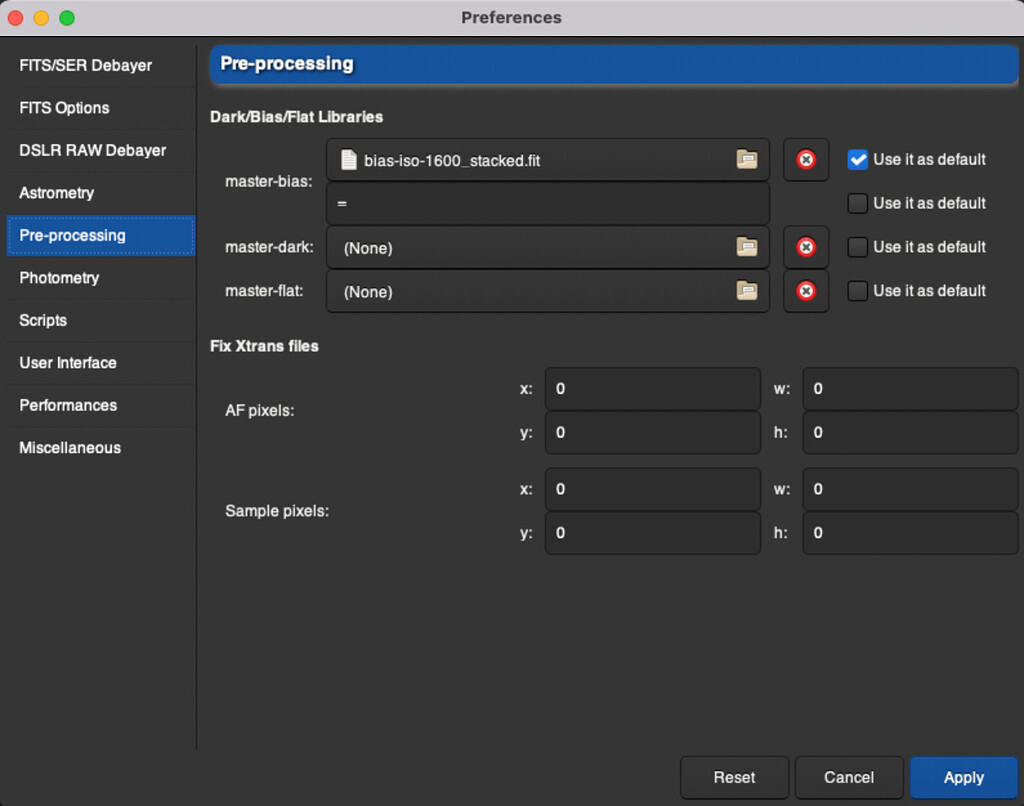
Task: Disable default usage for master-bias
Action: [858, 159]
